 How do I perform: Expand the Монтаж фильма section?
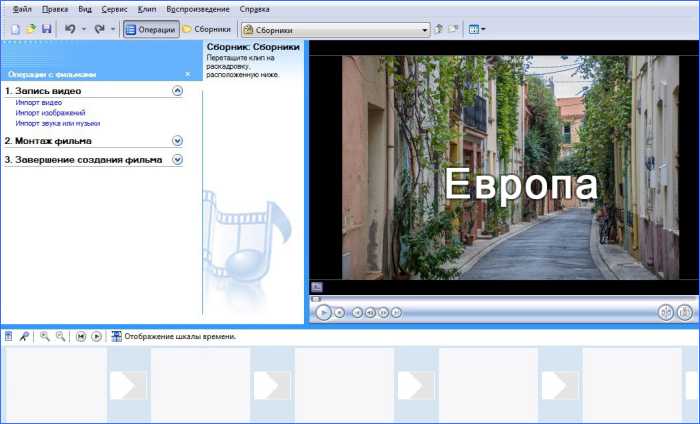pyautogui.click(x=177, y=141)
